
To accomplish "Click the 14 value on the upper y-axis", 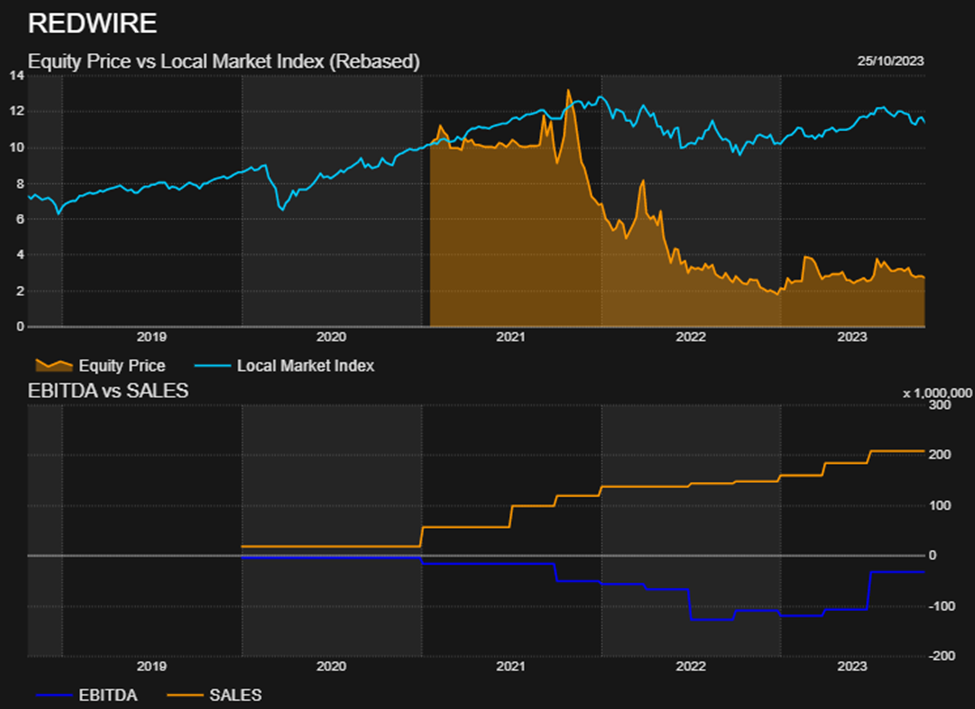I will click(17, 75).
